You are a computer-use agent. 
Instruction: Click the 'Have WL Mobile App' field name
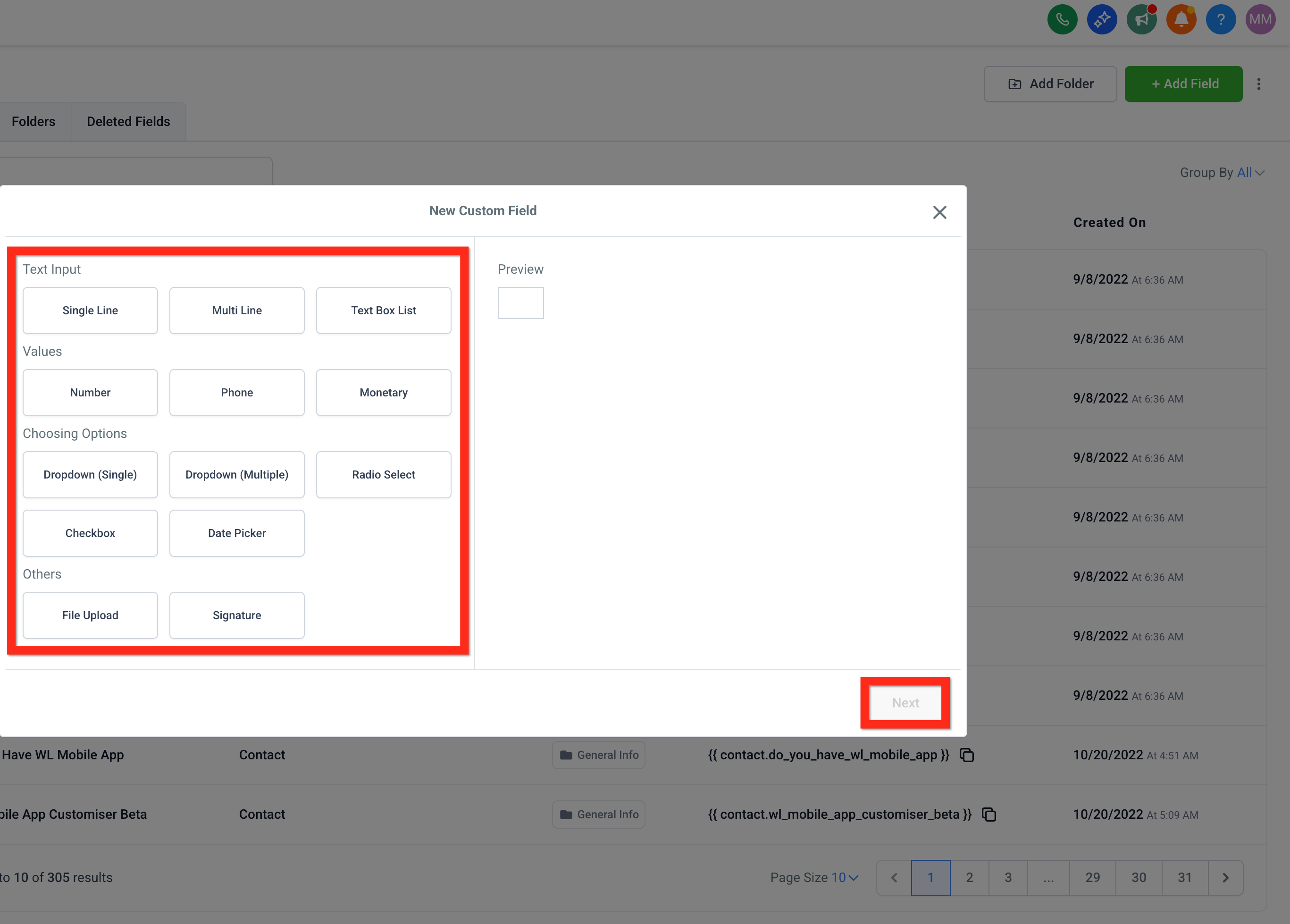(x=63, y=755)
